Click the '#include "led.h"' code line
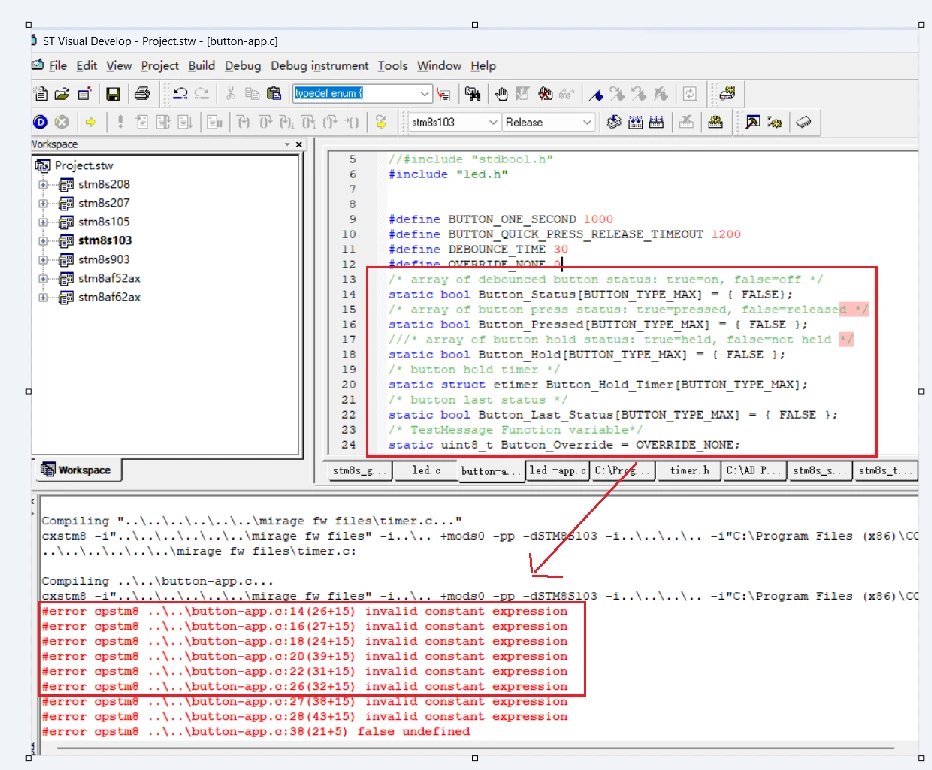 [x=448, y=174]
